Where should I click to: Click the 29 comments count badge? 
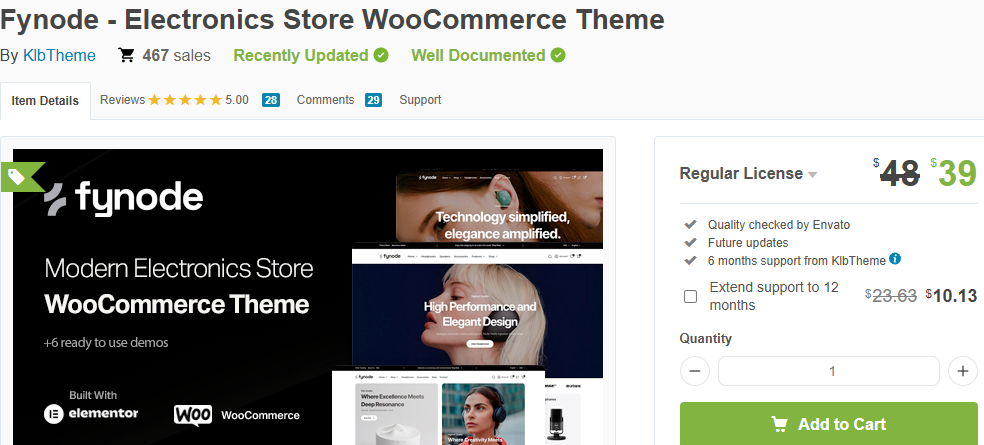coord(373,100)
